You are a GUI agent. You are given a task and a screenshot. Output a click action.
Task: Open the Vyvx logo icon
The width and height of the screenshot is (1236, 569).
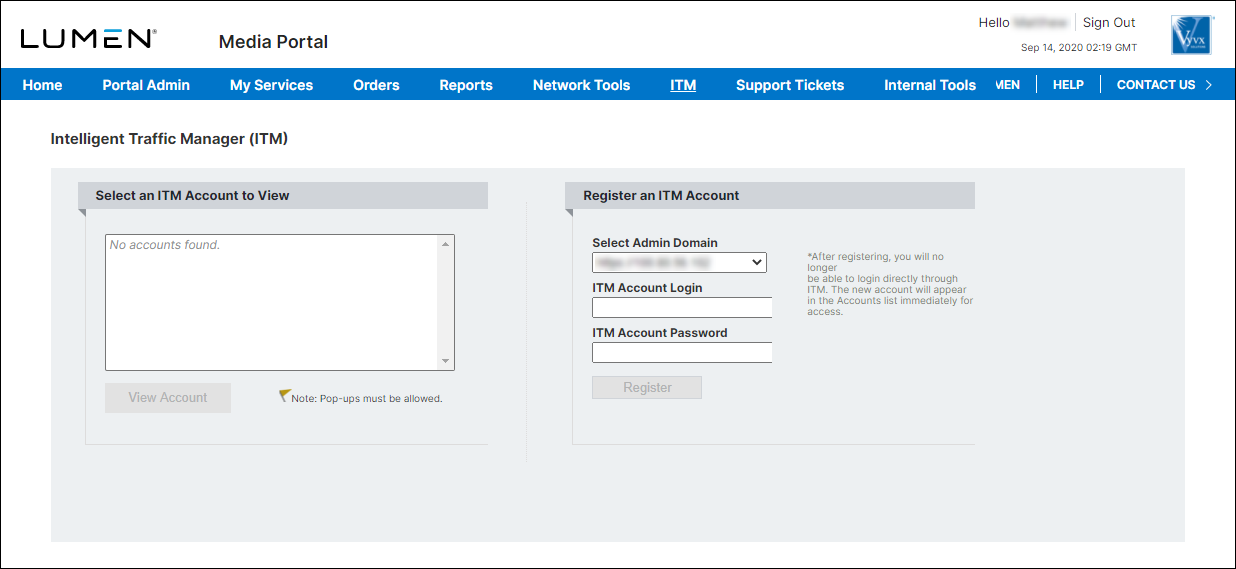coord(1191,35)
